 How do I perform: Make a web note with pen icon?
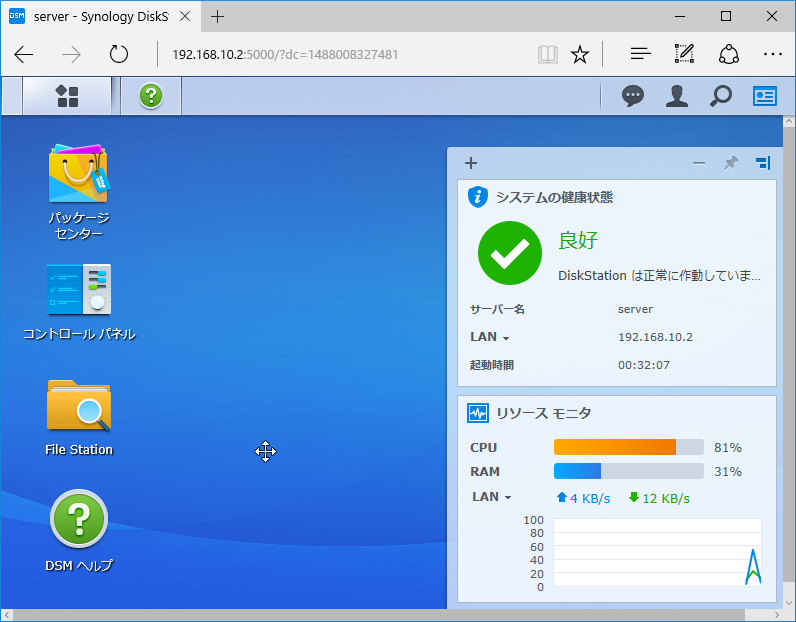coord(684,54)
